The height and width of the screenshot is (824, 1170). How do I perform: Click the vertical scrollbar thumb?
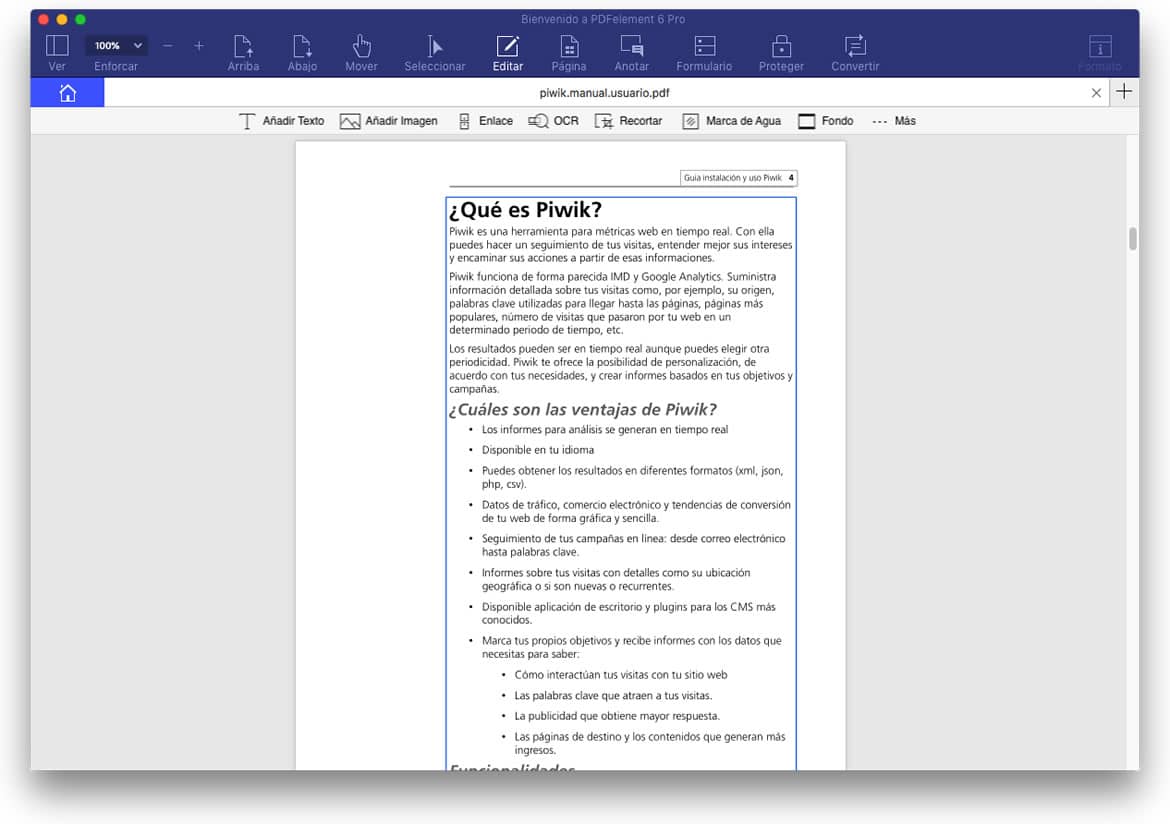(x=1132, y=239)
